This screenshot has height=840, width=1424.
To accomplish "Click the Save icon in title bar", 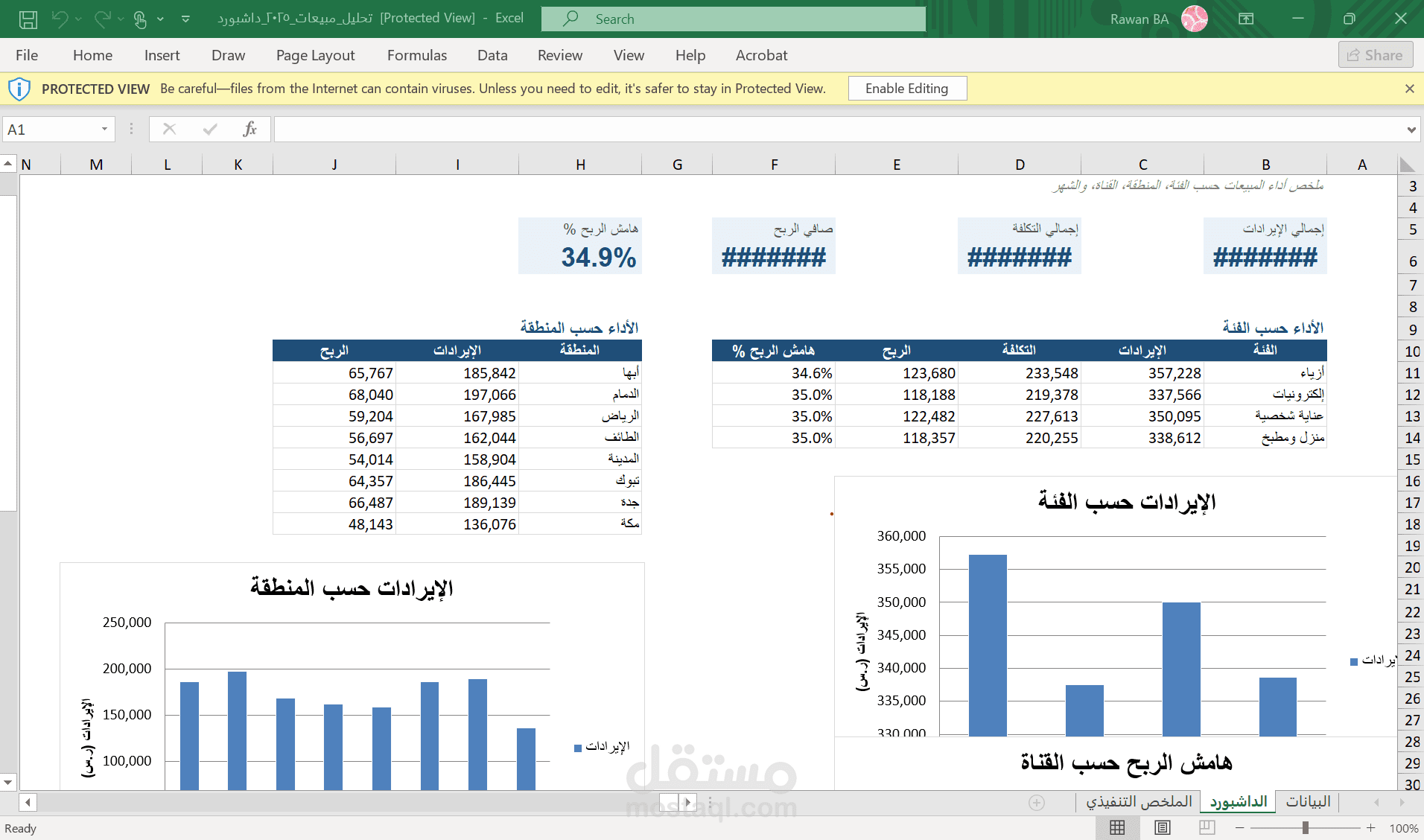I will click(28, 19).
